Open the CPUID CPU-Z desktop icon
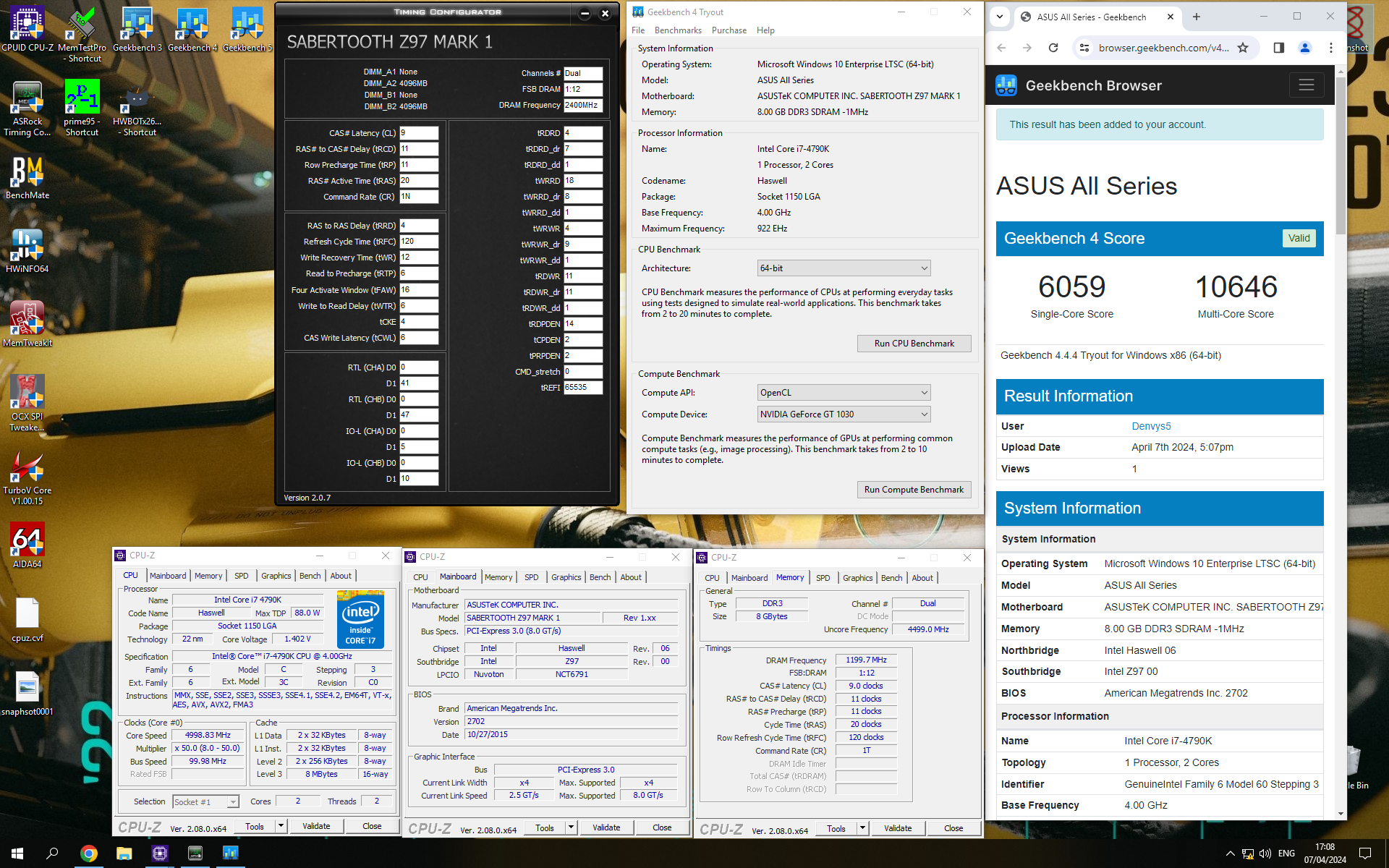1389x868 pixels. click(27, 29)
